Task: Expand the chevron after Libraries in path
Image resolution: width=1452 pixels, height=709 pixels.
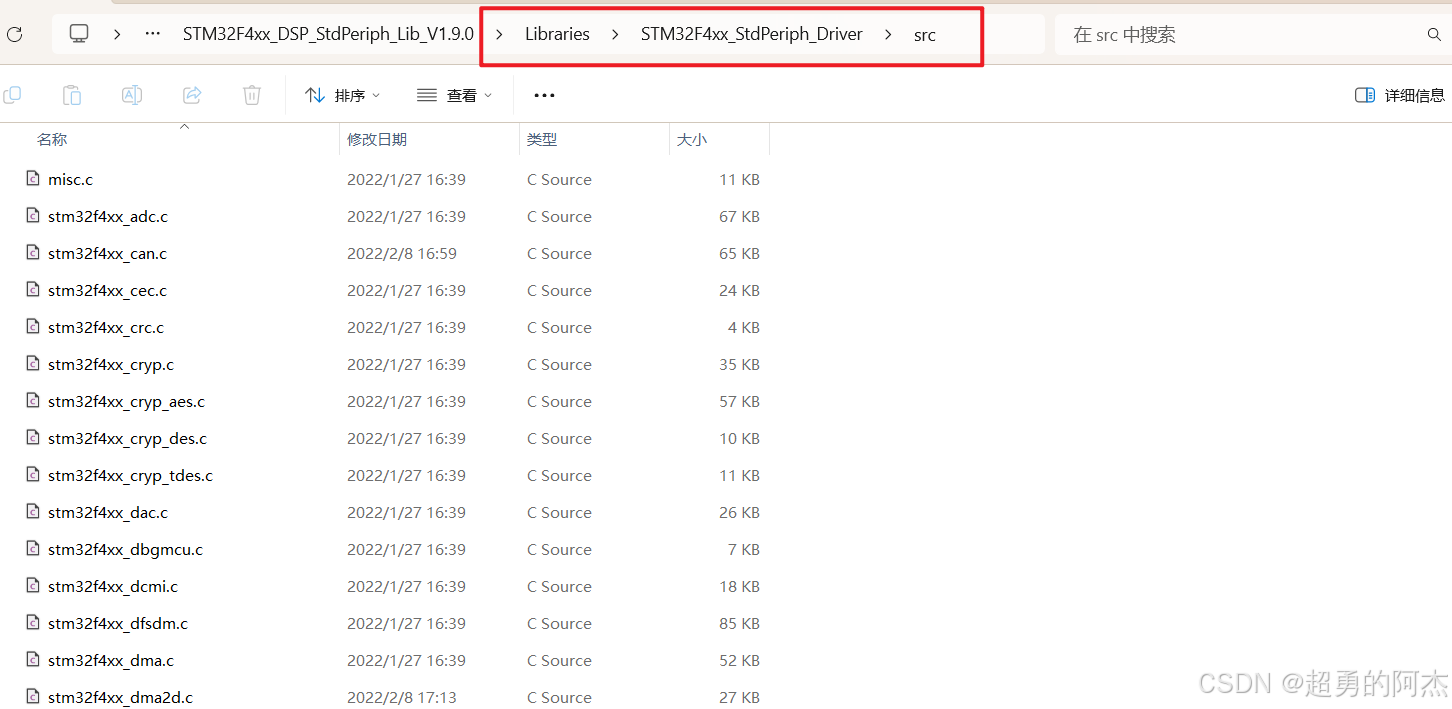Action: click(615, 34)
